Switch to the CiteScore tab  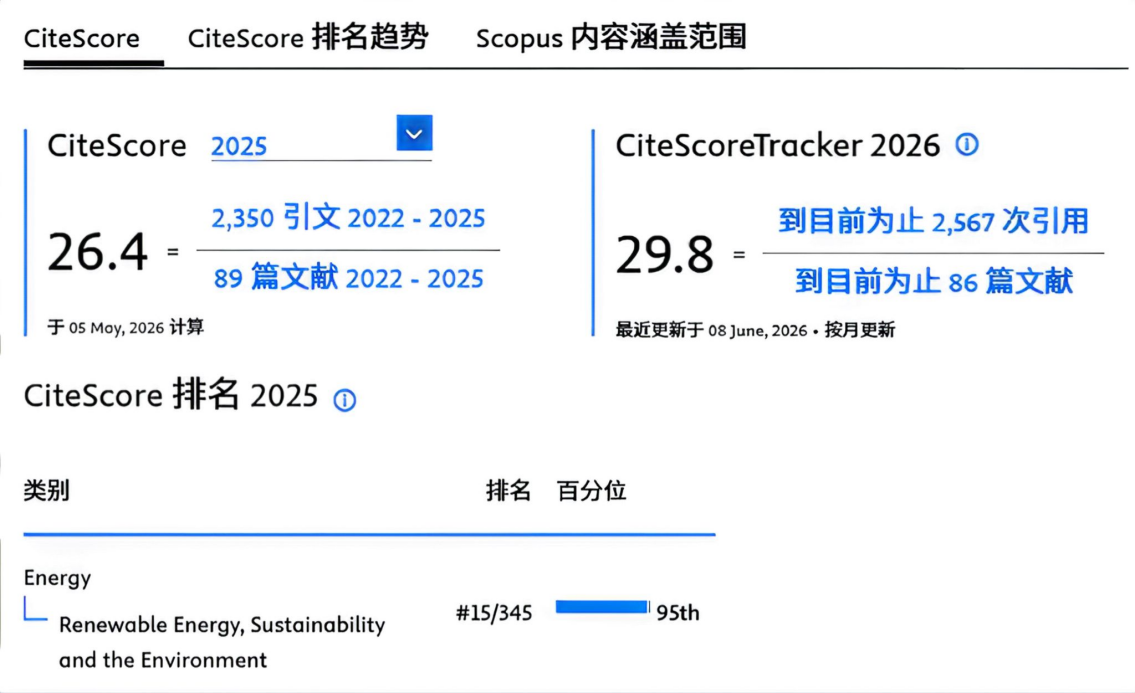coord(82,38)
